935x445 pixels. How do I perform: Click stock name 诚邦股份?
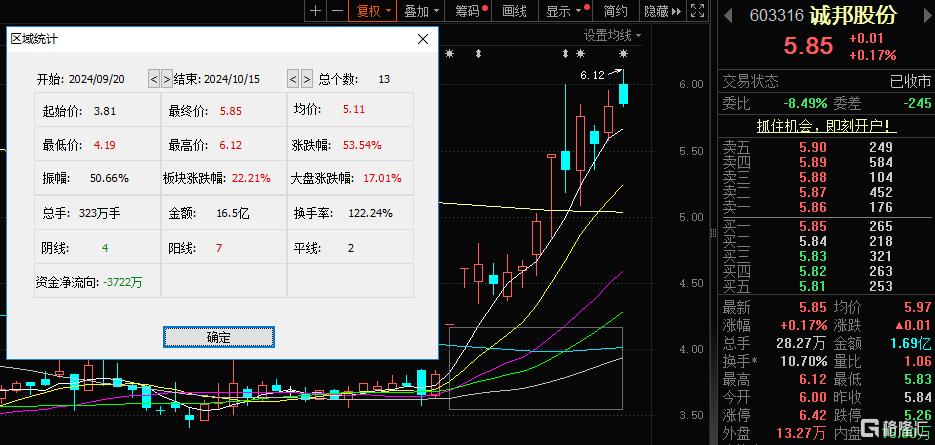coord(853,16)
